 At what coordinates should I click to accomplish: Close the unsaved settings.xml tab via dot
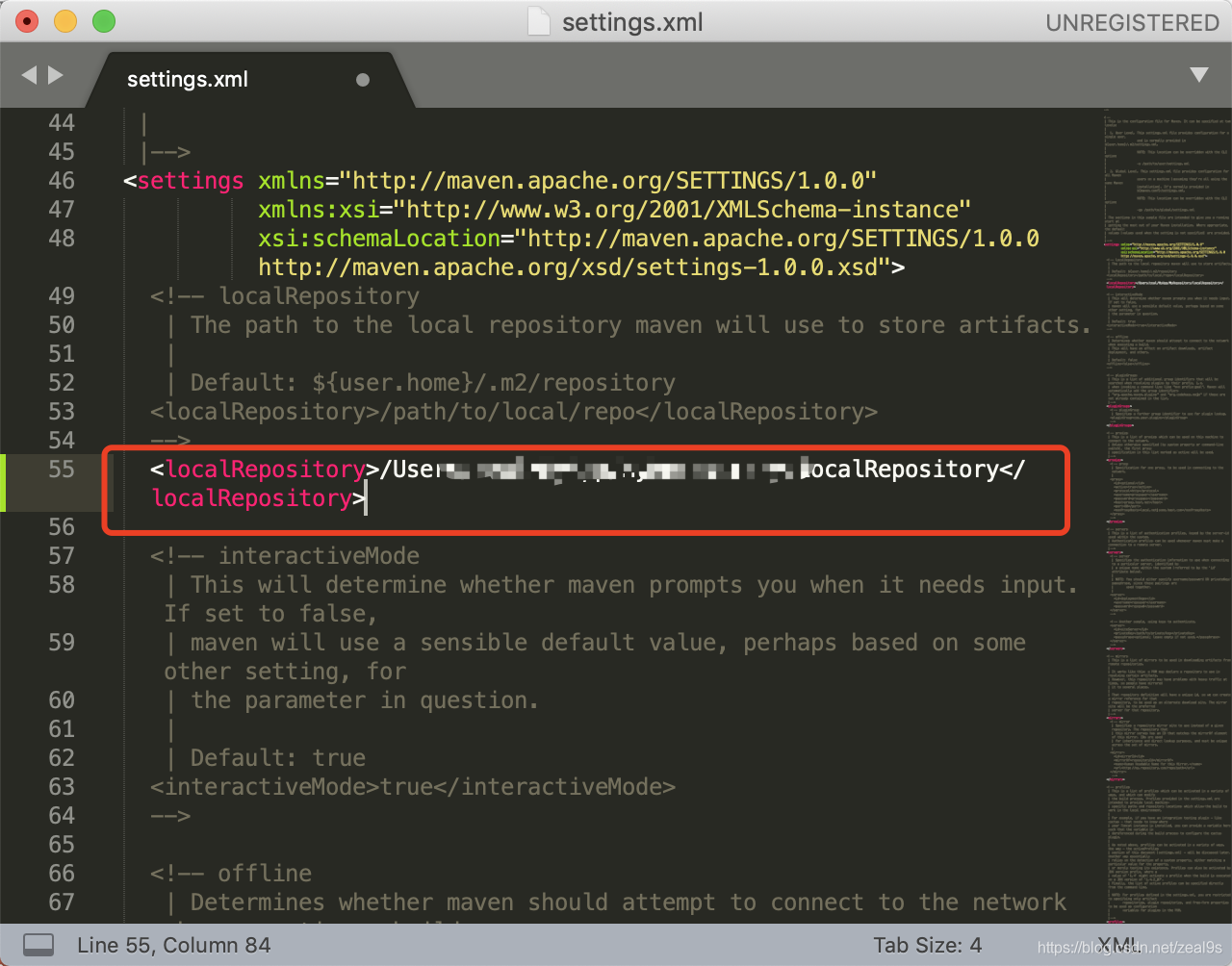tap(363, 80)
